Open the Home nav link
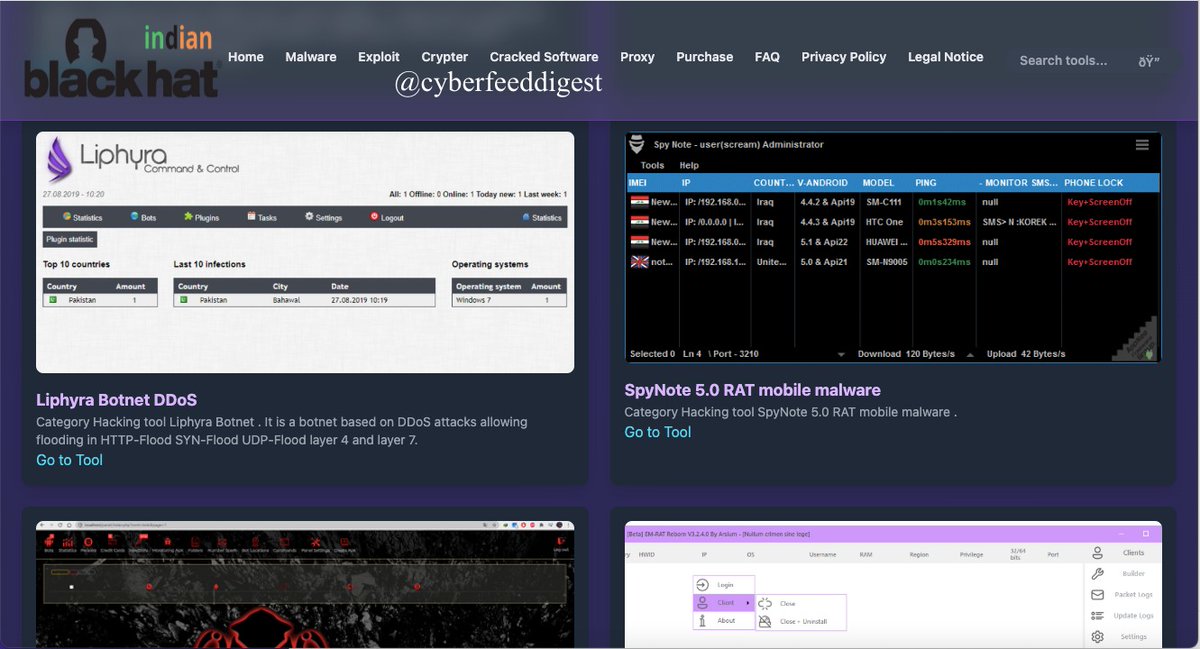The height and width of the screenshot is (649, 1200). [246, 57]
